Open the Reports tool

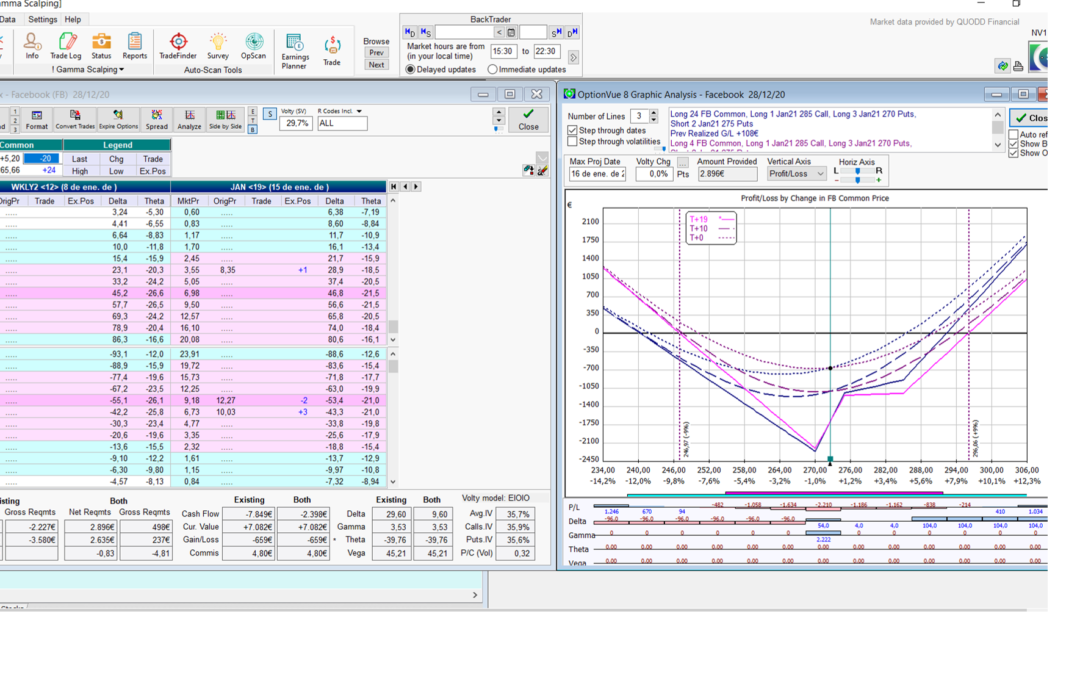click(x=134, y=46)
